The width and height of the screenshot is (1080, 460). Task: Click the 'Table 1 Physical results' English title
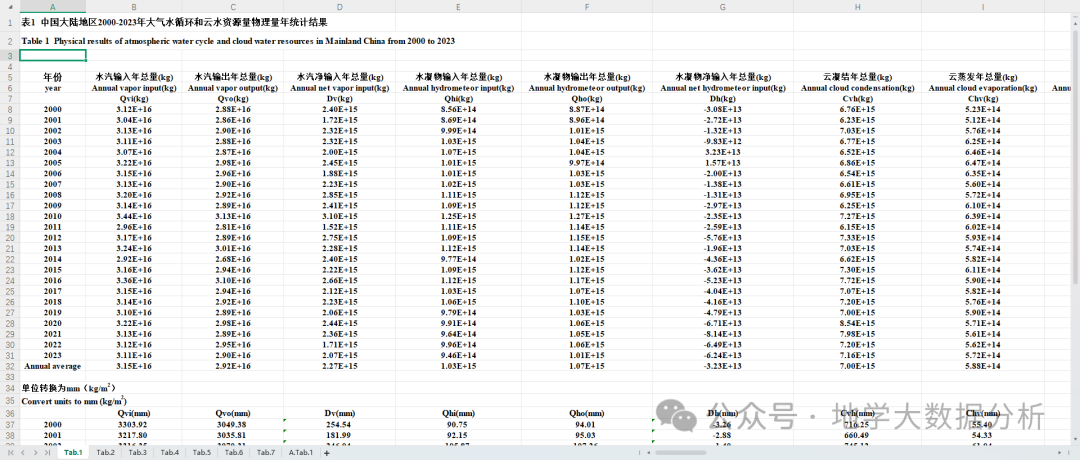(238, 41)
